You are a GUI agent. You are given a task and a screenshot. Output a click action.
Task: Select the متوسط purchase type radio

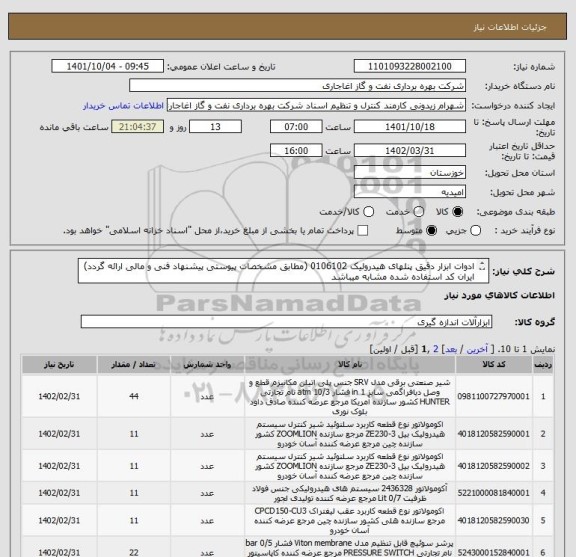coord(431,231)
